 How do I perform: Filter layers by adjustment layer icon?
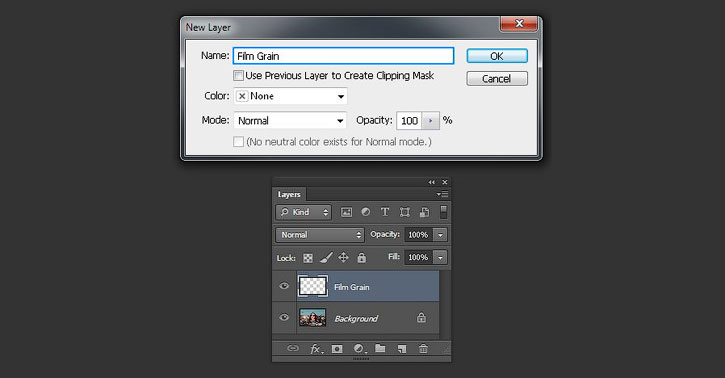pyautogui.click(x=365, y=212)
